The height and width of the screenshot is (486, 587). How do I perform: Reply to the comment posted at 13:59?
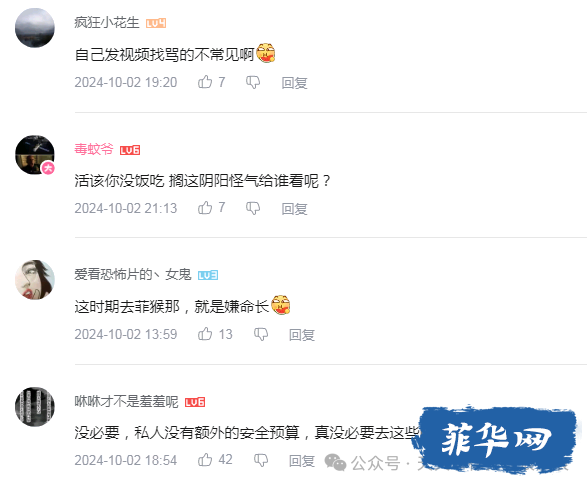(302, 334)
